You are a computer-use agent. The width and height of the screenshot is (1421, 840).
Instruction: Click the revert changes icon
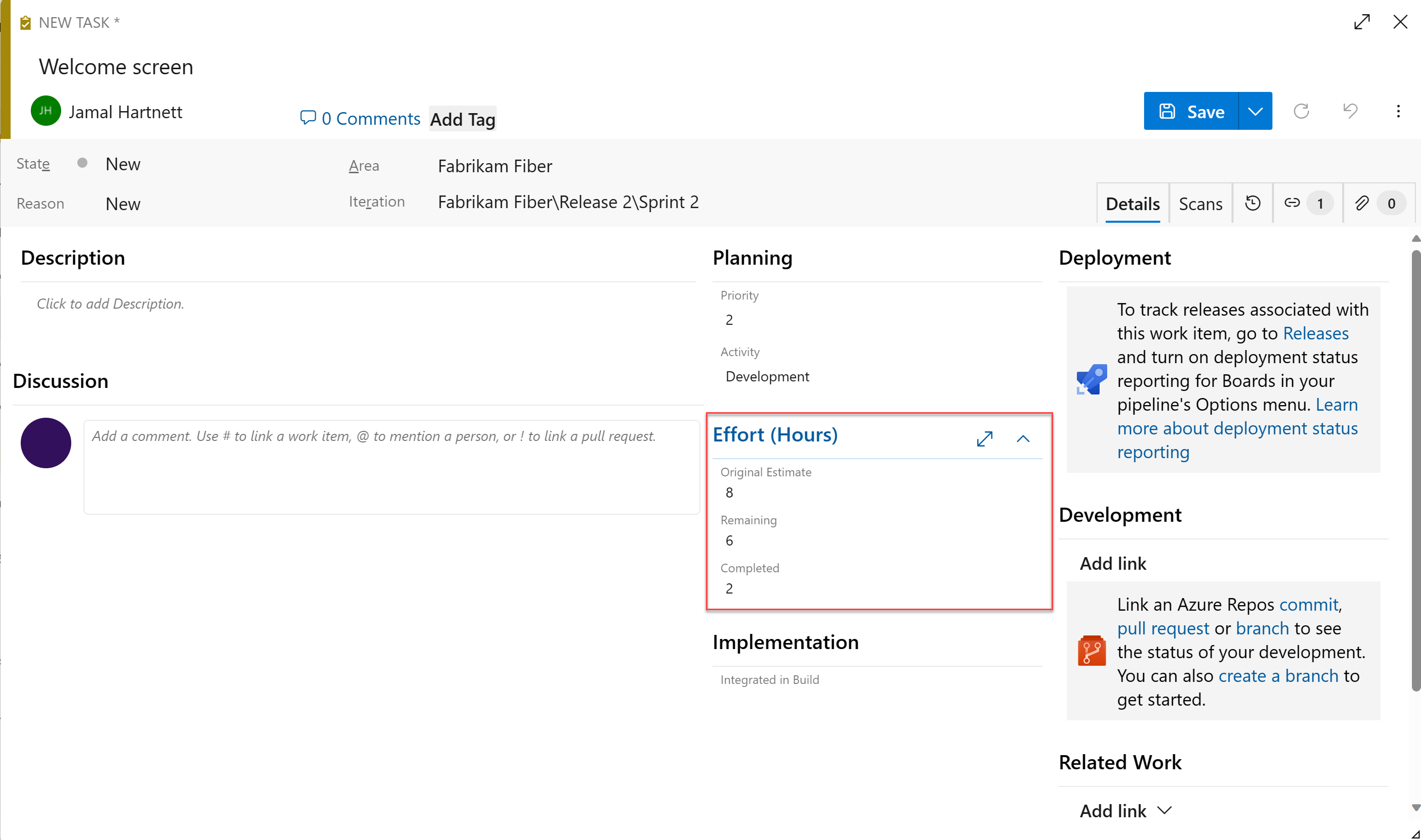[1351, 111]
